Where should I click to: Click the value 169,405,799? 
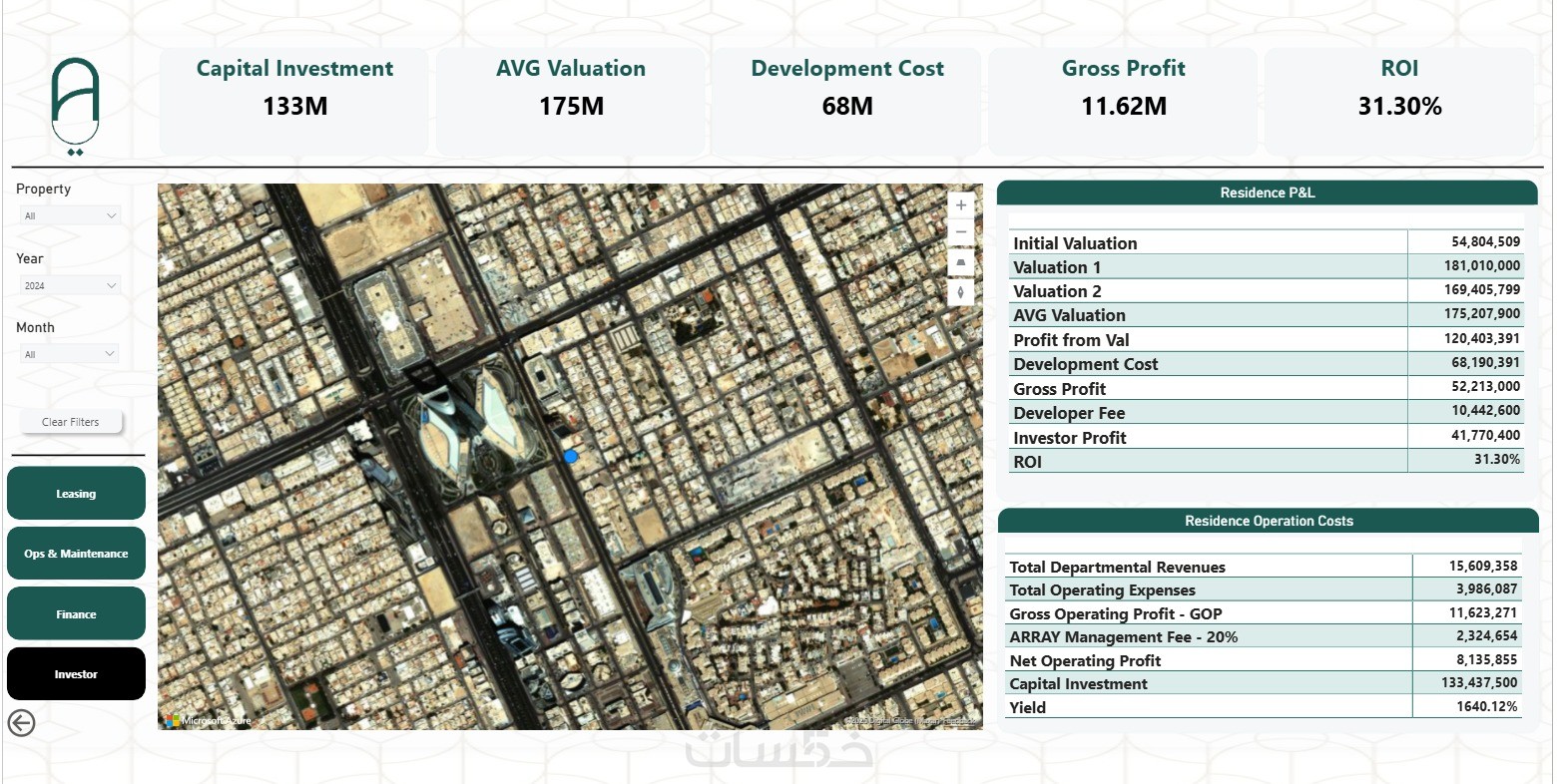(1482, 290)
